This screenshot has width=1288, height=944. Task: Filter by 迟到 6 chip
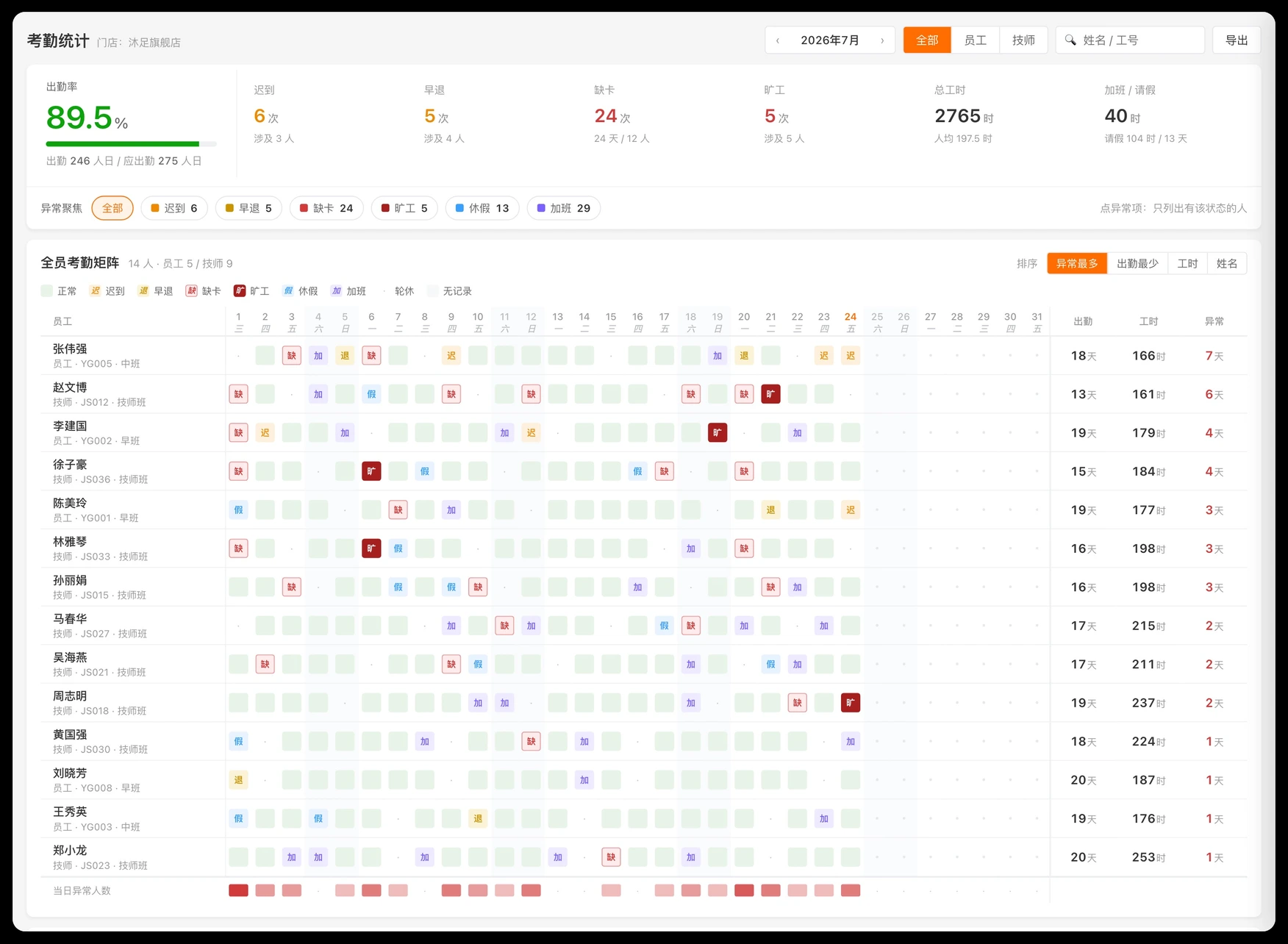coord(174,208)
